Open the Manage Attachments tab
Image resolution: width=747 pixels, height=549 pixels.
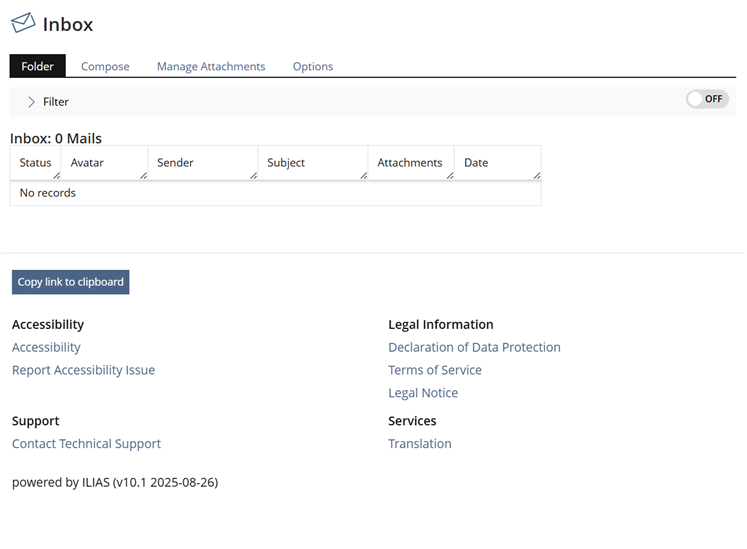click(211, 66)
